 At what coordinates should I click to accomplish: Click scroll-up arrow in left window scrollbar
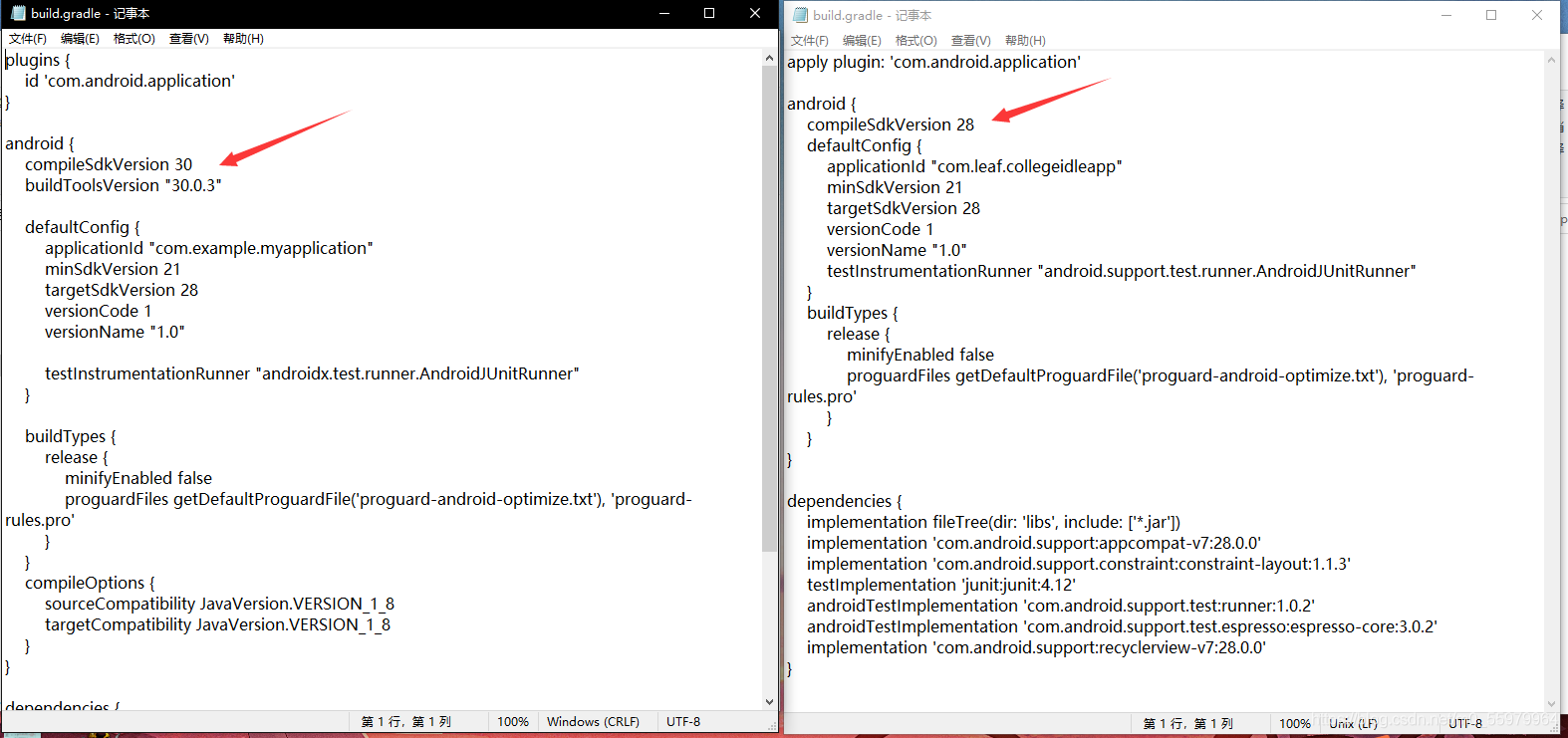click(x=769, y=58)
